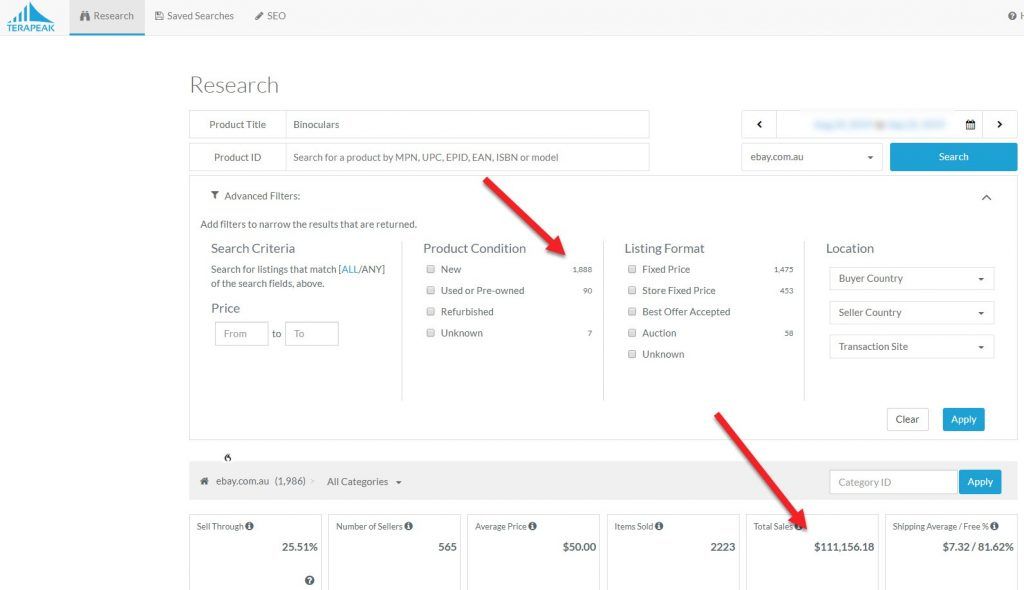The image size is (1024, 590).
Task: Select the ALL match criteria link
Action: [x=349, y=269]
